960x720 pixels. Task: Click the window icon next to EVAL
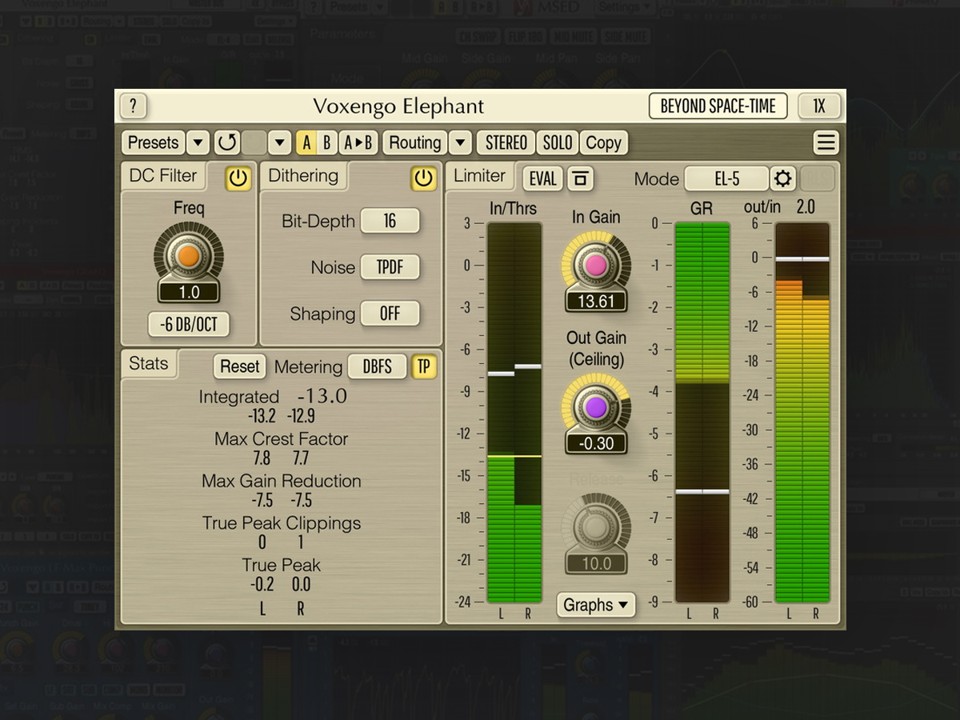coord(580,179)
